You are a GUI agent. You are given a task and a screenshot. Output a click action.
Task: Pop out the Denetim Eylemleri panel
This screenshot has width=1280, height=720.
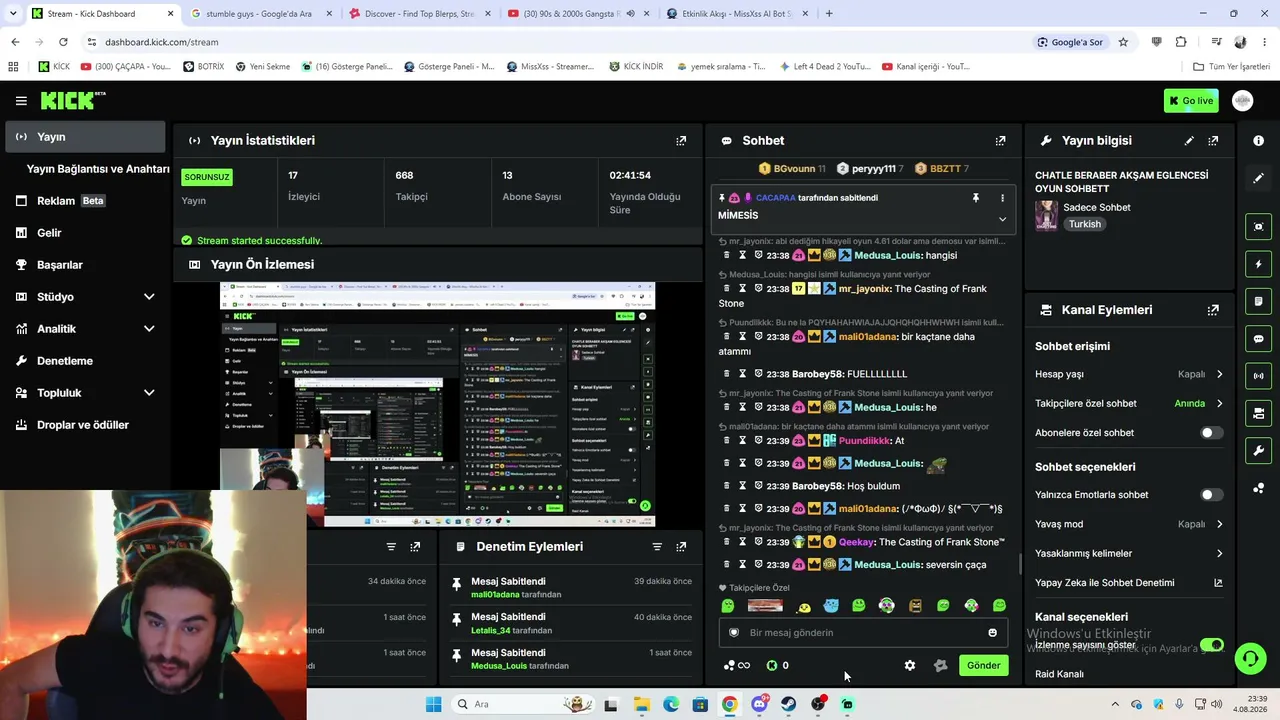point(681,547)
